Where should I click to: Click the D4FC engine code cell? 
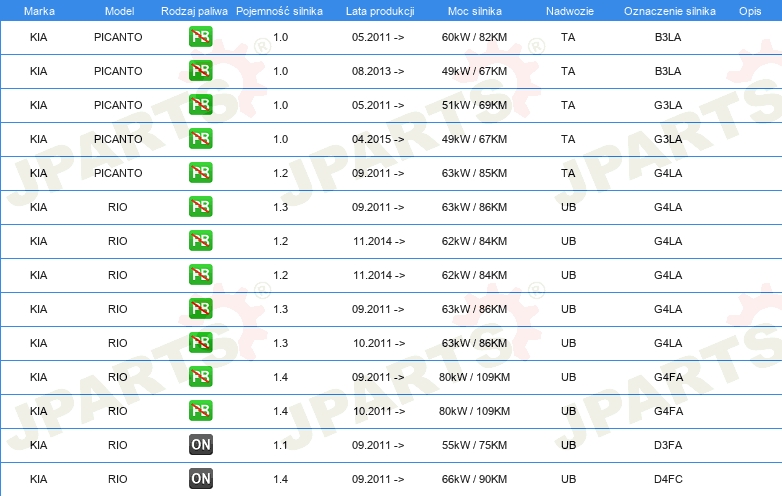click(668, 479)
